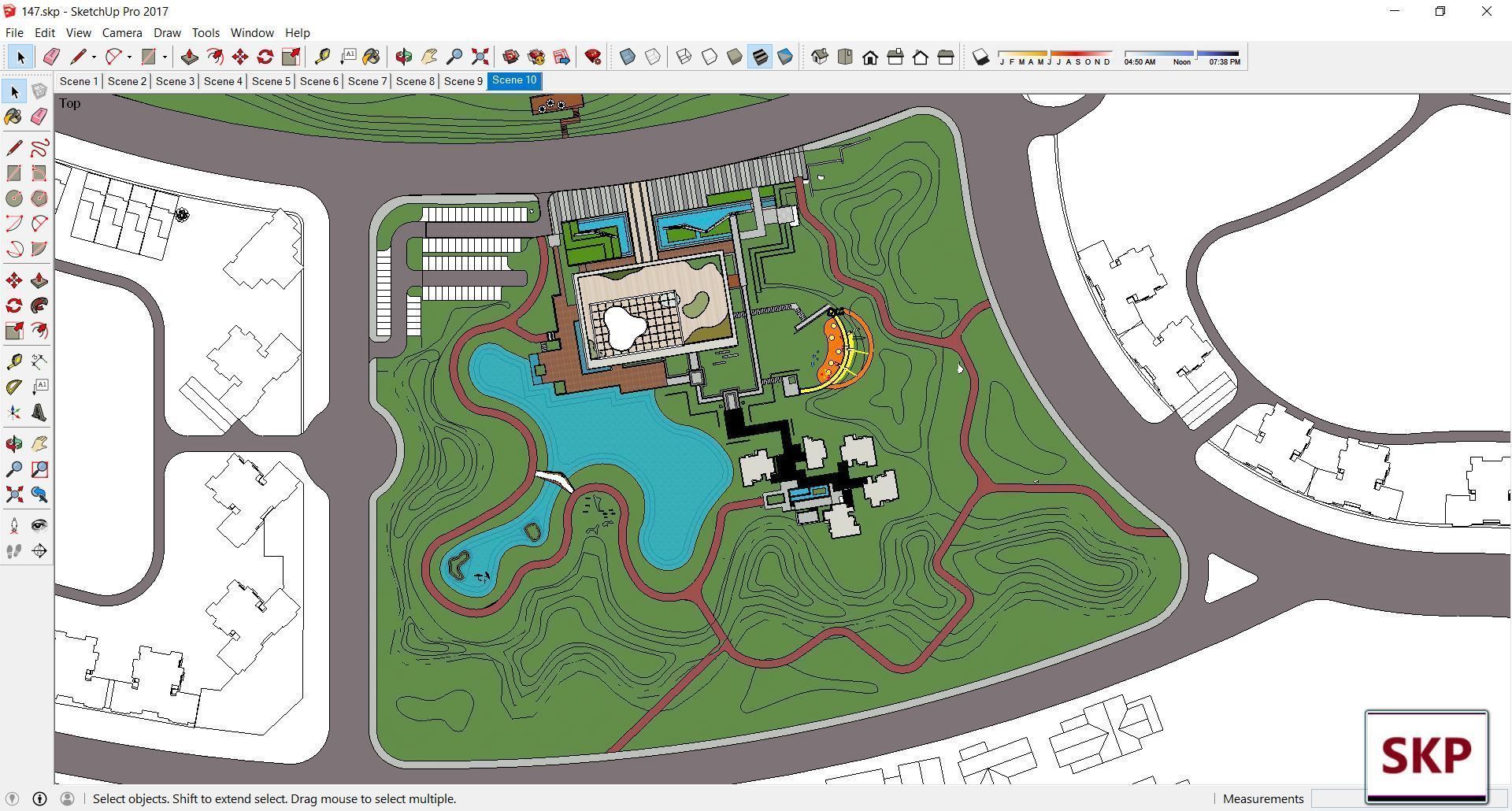Select the Section Plane tool

(39, 551)
